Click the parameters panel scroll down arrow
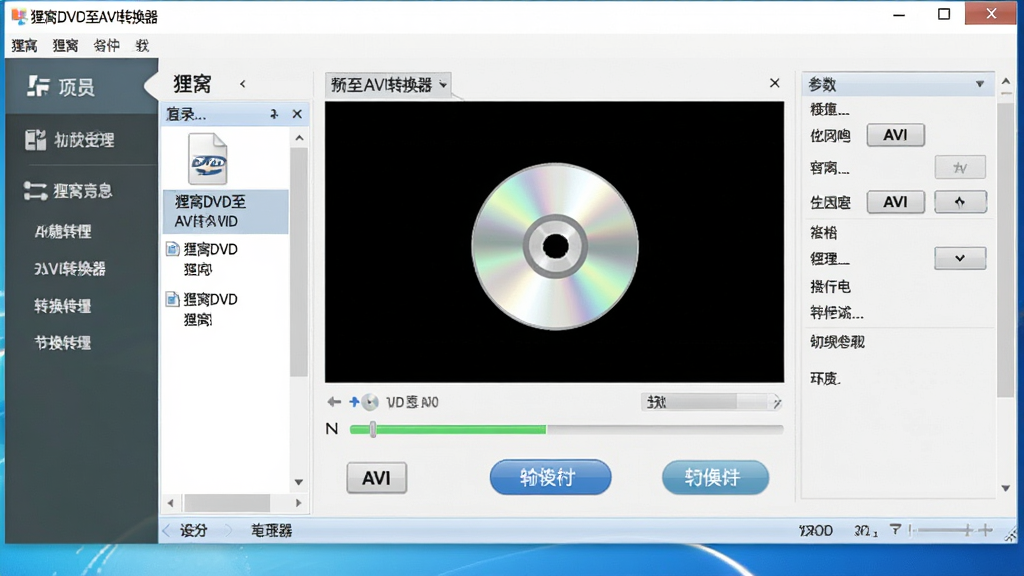 [x=1006, y=488]
